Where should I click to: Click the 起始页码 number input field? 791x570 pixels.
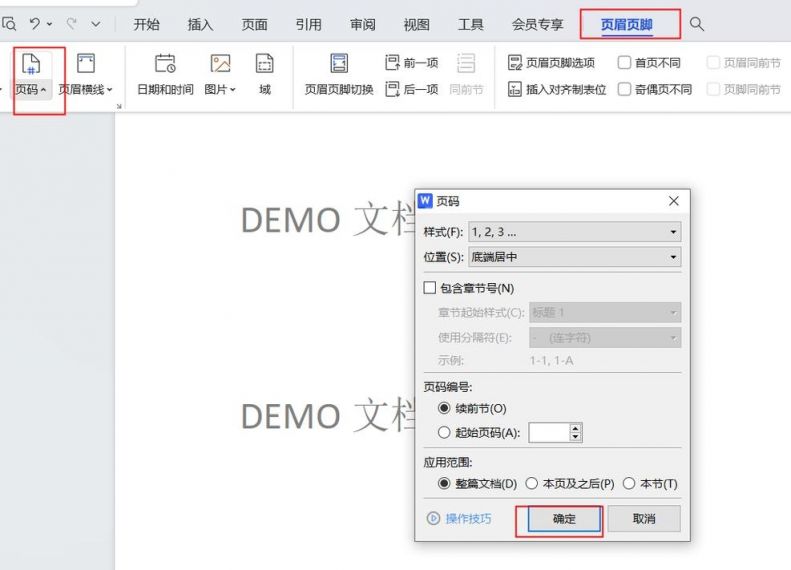click(549, 432)
